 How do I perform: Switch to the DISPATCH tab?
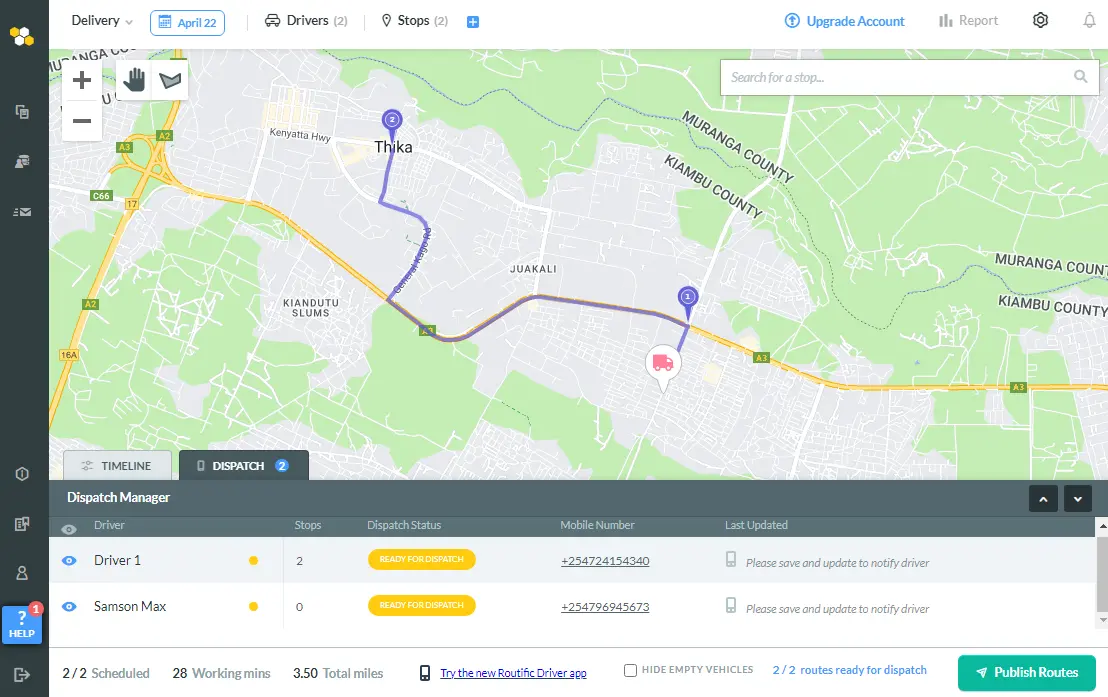click(x=238, y=465)
